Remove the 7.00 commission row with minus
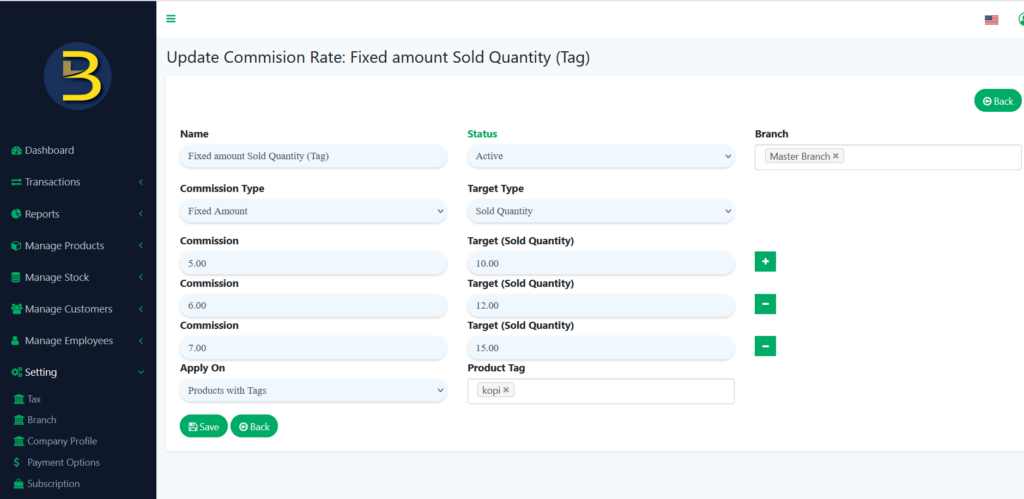1024x499 pixels. 765,346
